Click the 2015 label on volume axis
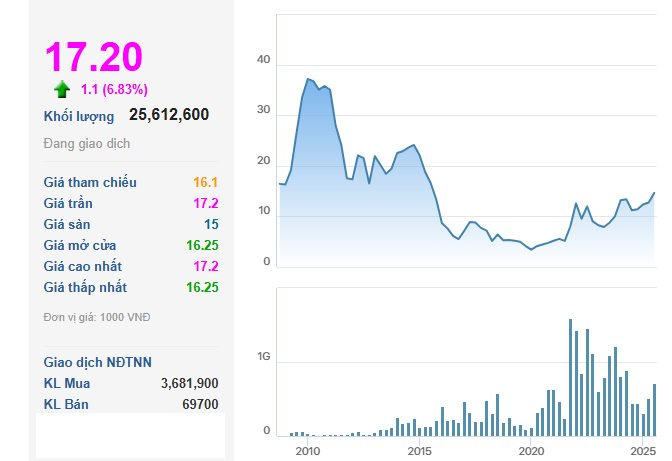Viewport: 672px width, 461px height. [x=419, y=451]
